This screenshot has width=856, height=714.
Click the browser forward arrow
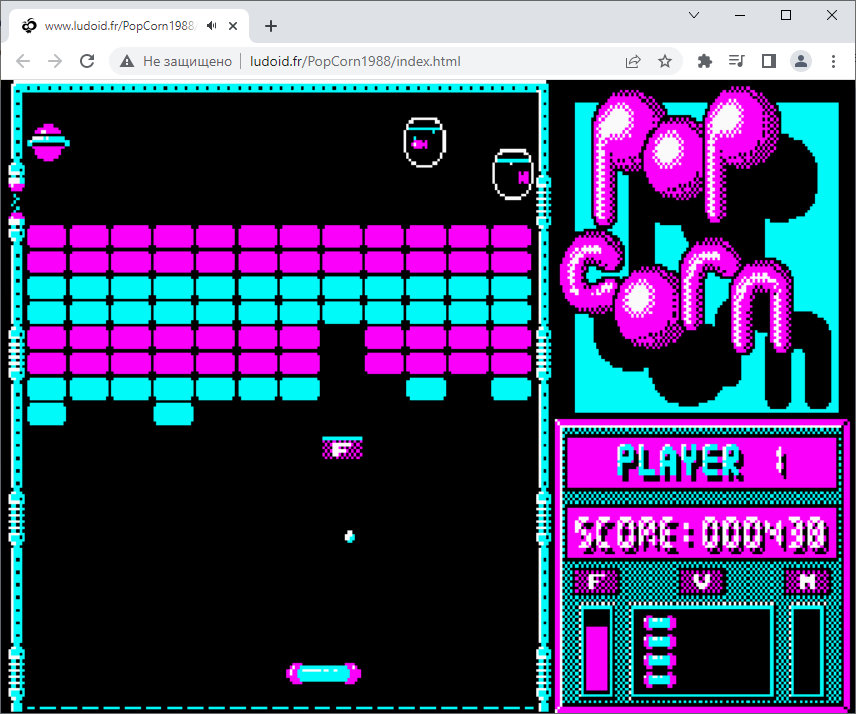pyautogui.click(x=55, y=61)
